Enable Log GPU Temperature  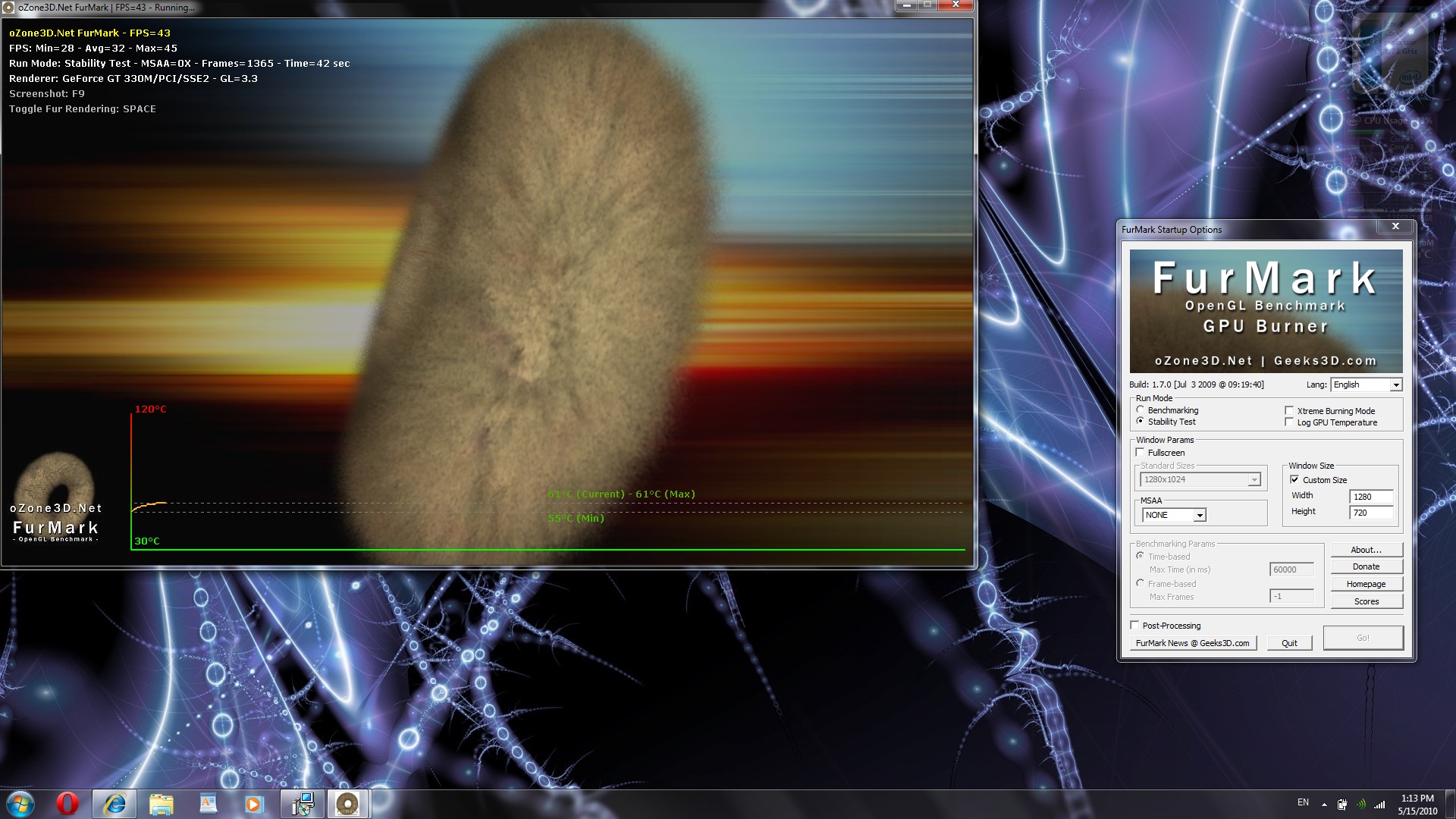coord(1289,422)
